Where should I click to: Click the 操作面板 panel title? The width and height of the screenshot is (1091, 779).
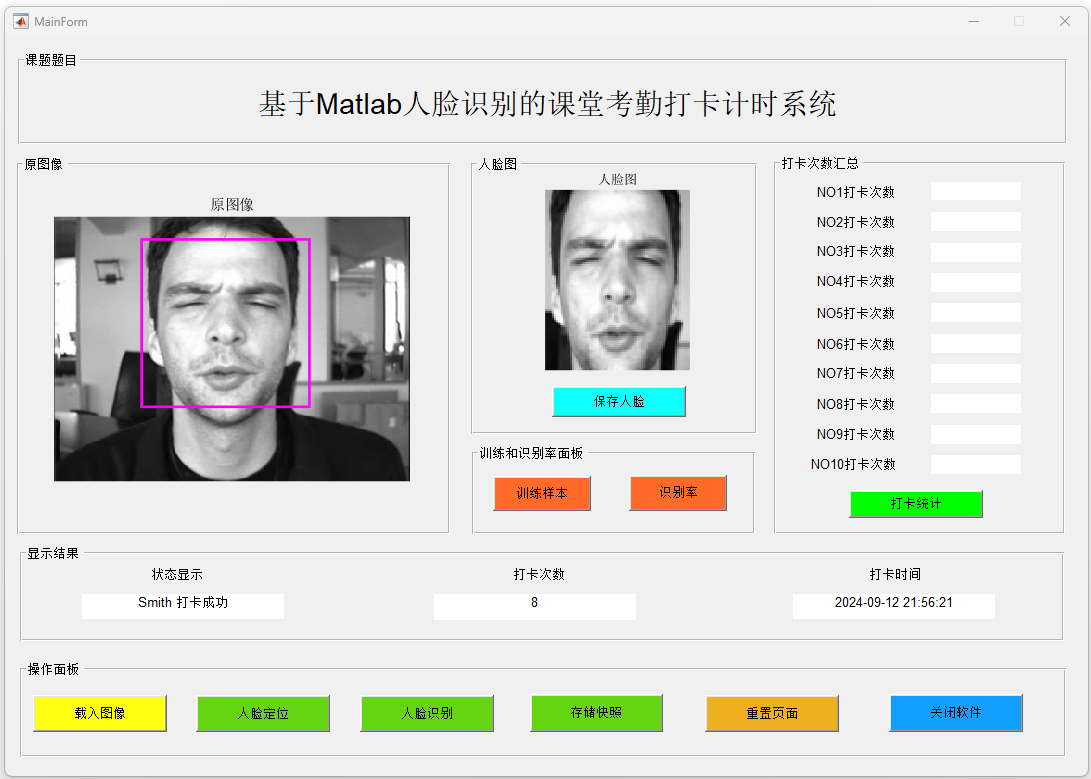tap(53, 669)
